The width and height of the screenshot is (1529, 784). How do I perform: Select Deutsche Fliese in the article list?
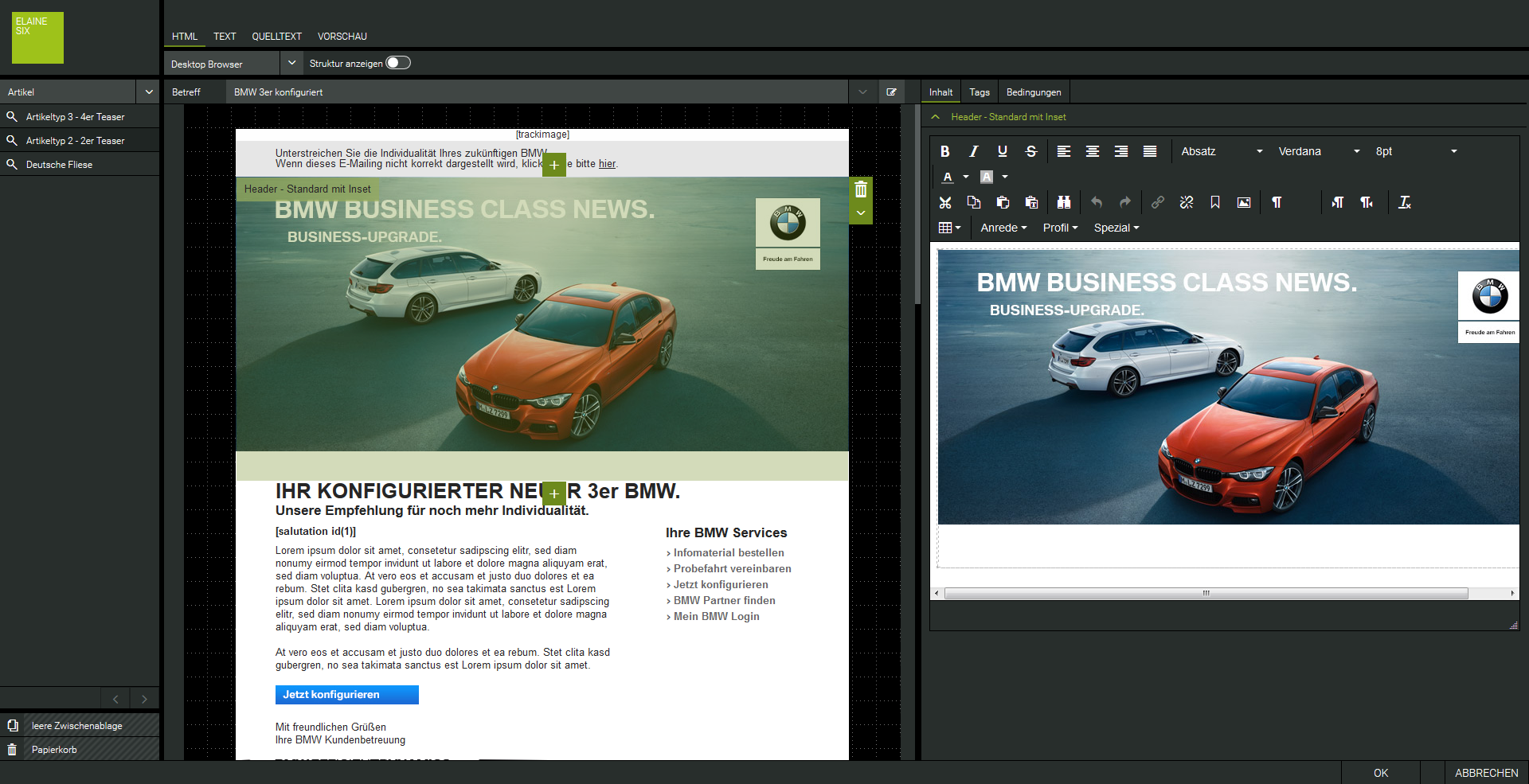click(59, 165)
